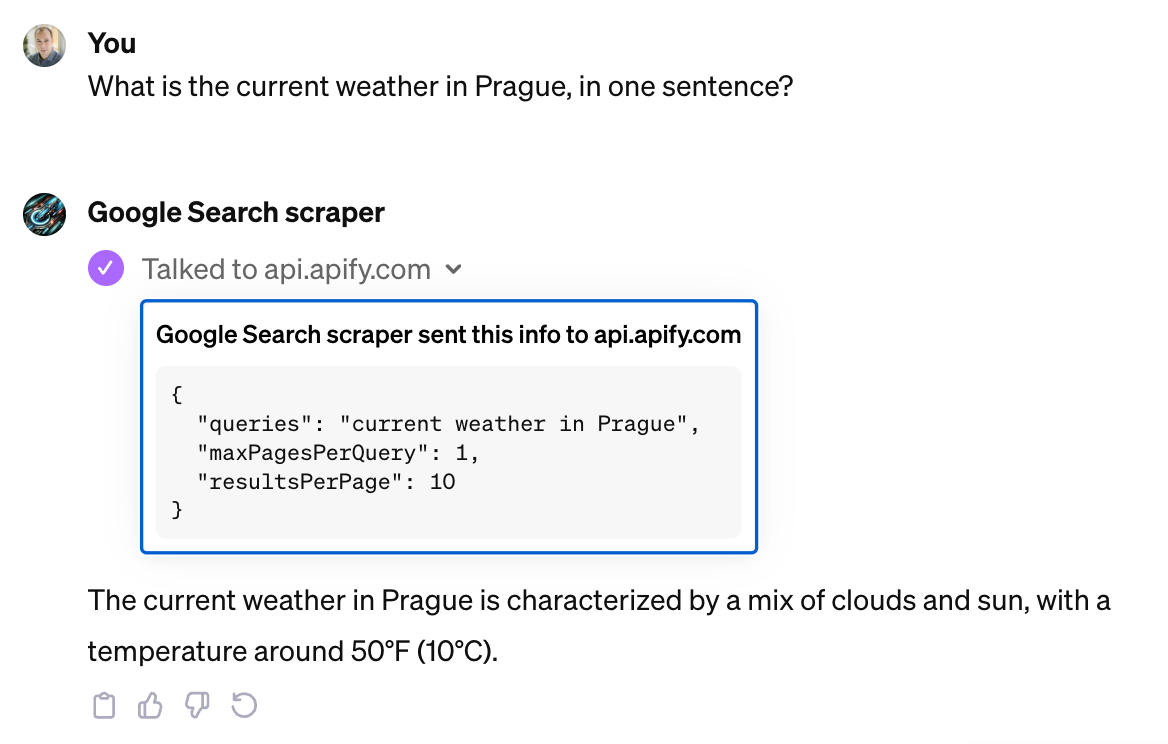1168x744 pixels.
Task: Click the "You" sender name
Action: [x=112, y=43]
